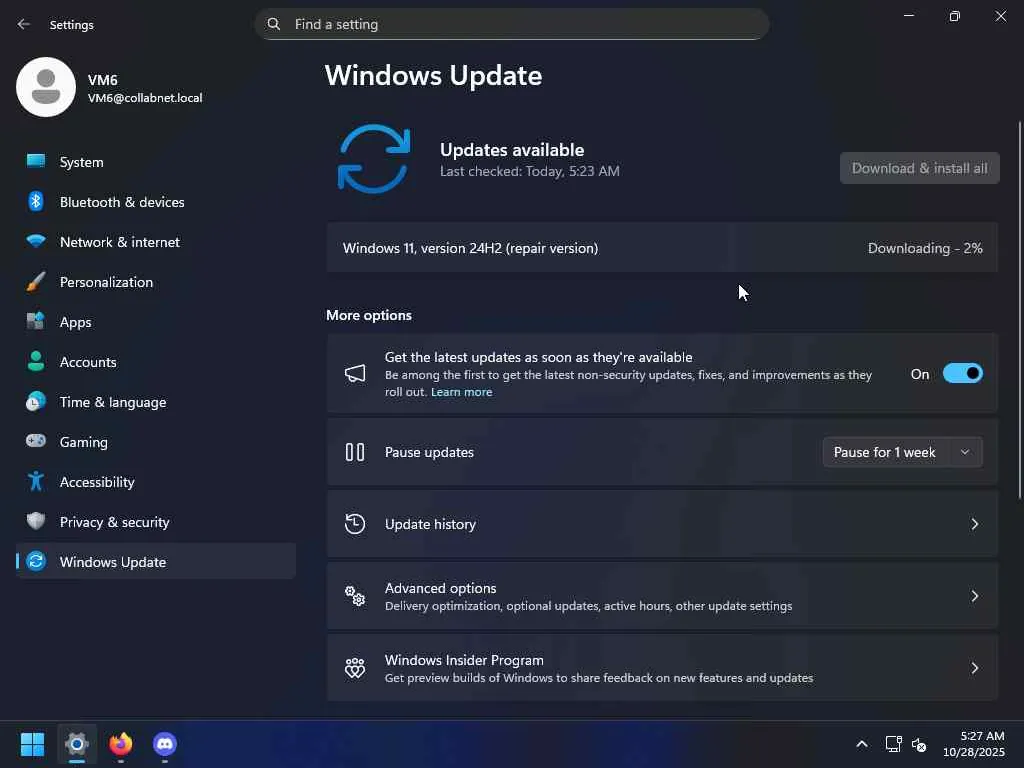Go to Apps settings
This screenshot has width=1024, height=768.
pyautogui.click(x=155, y=322)
